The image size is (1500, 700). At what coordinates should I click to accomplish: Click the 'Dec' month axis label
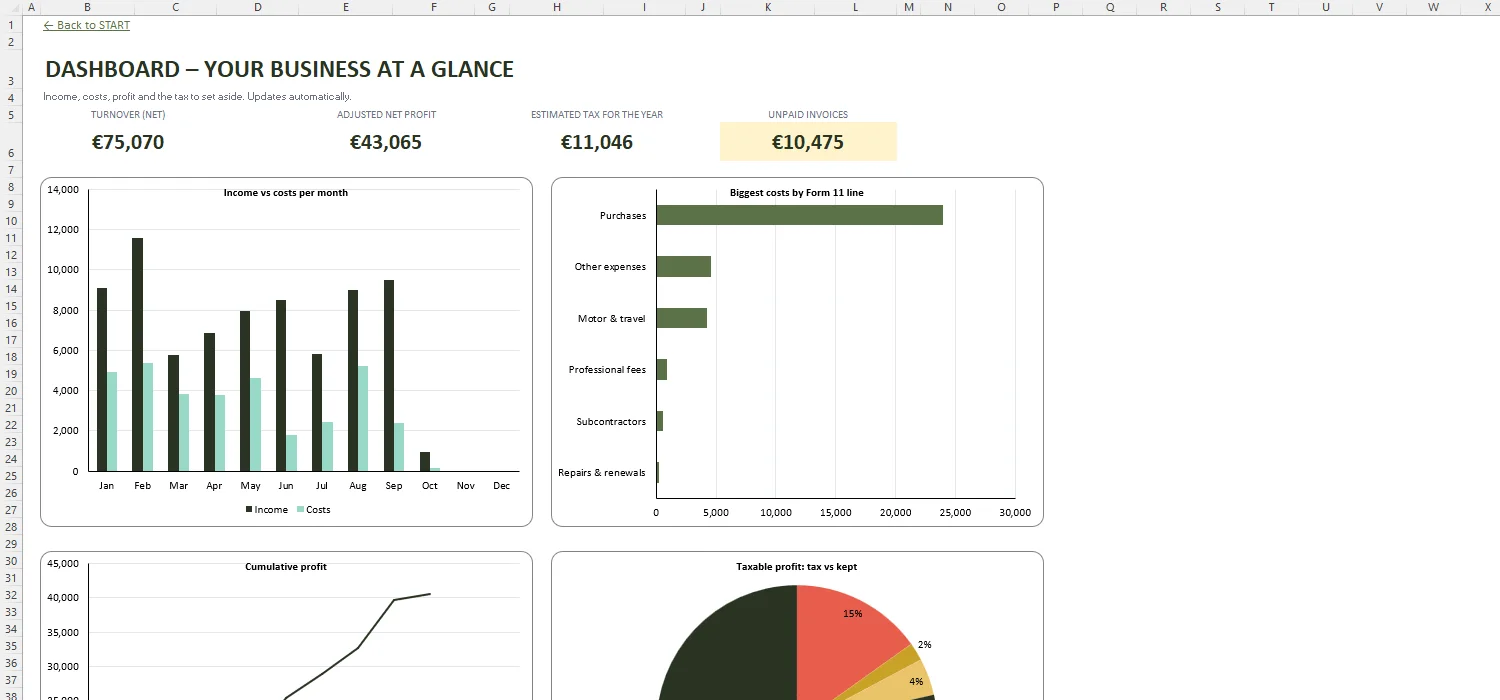pos(501,485)
